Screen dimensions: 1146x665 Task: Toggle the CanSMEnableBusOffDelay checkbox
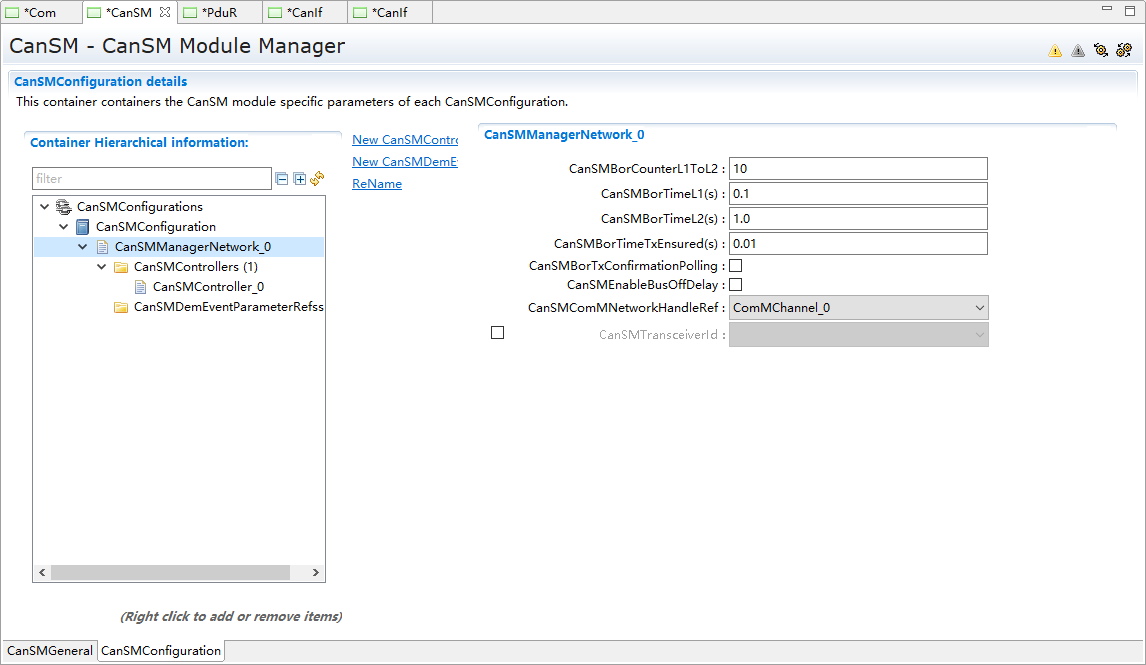point(735,285)
